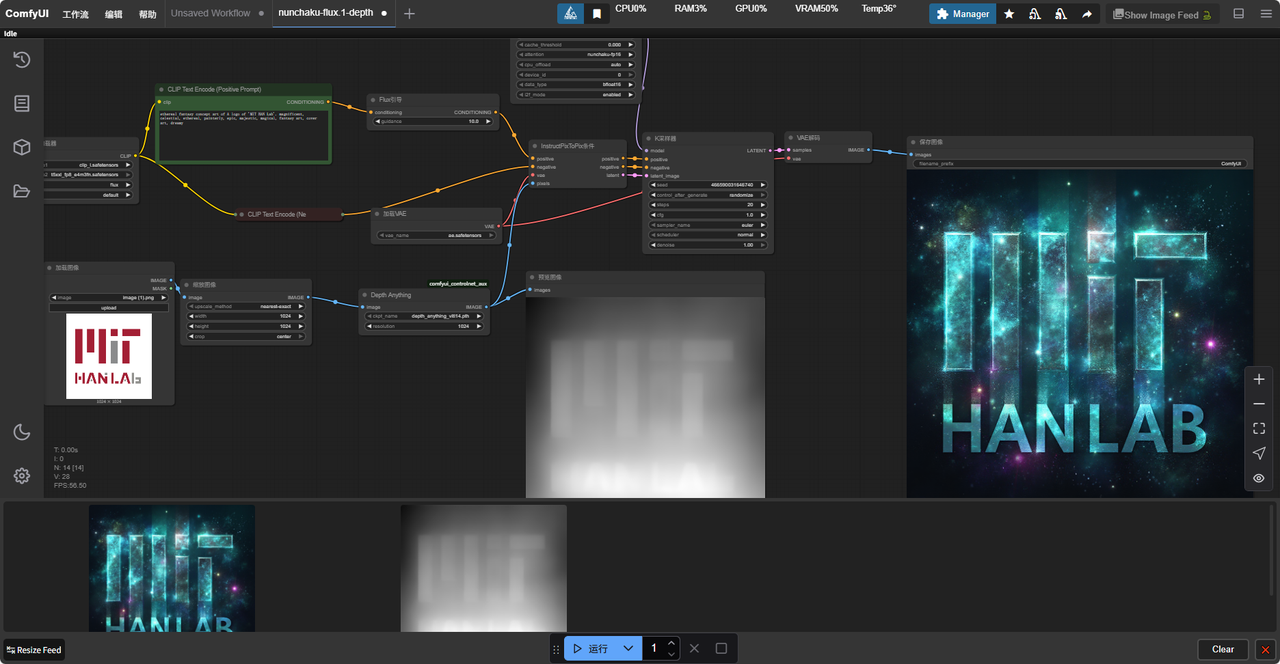
Task: Click the cfg 1.0 value slider
Action: [707, 215]
